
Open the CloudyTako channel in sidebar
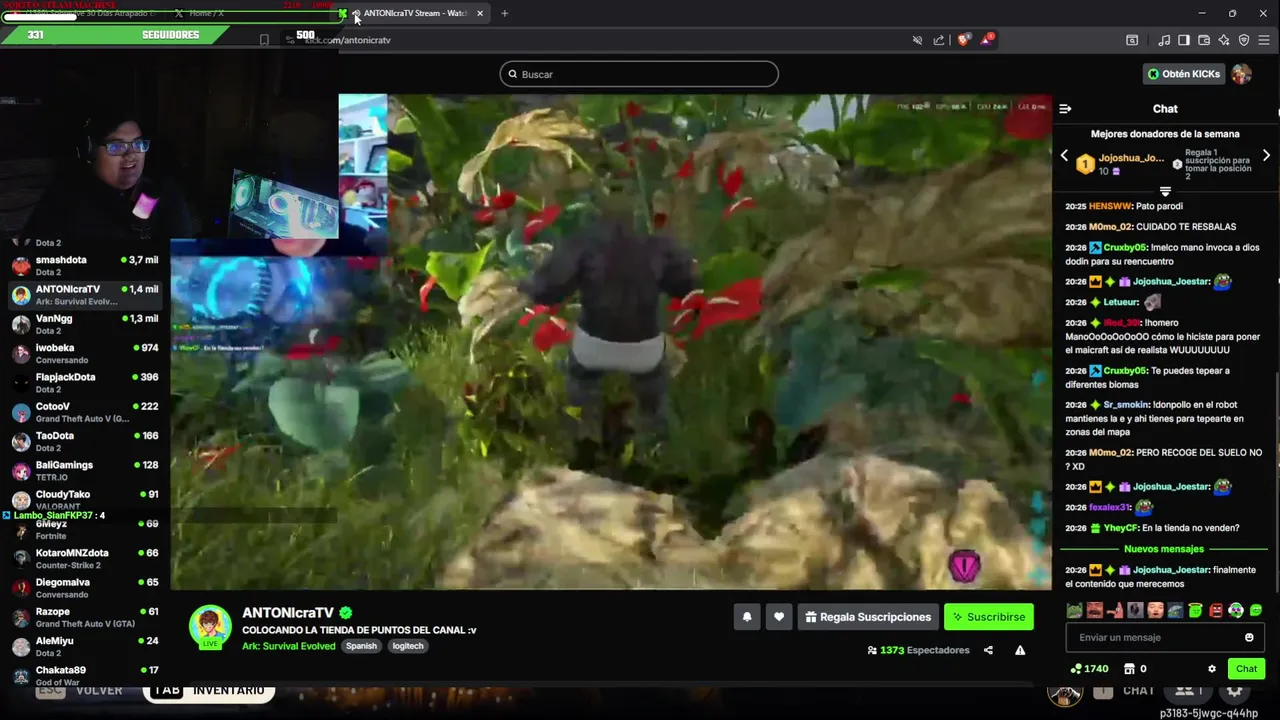tap(85, 499)
